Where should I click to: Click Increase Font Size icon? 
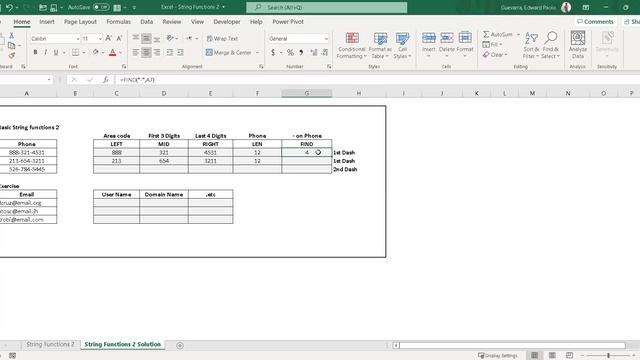109,38
